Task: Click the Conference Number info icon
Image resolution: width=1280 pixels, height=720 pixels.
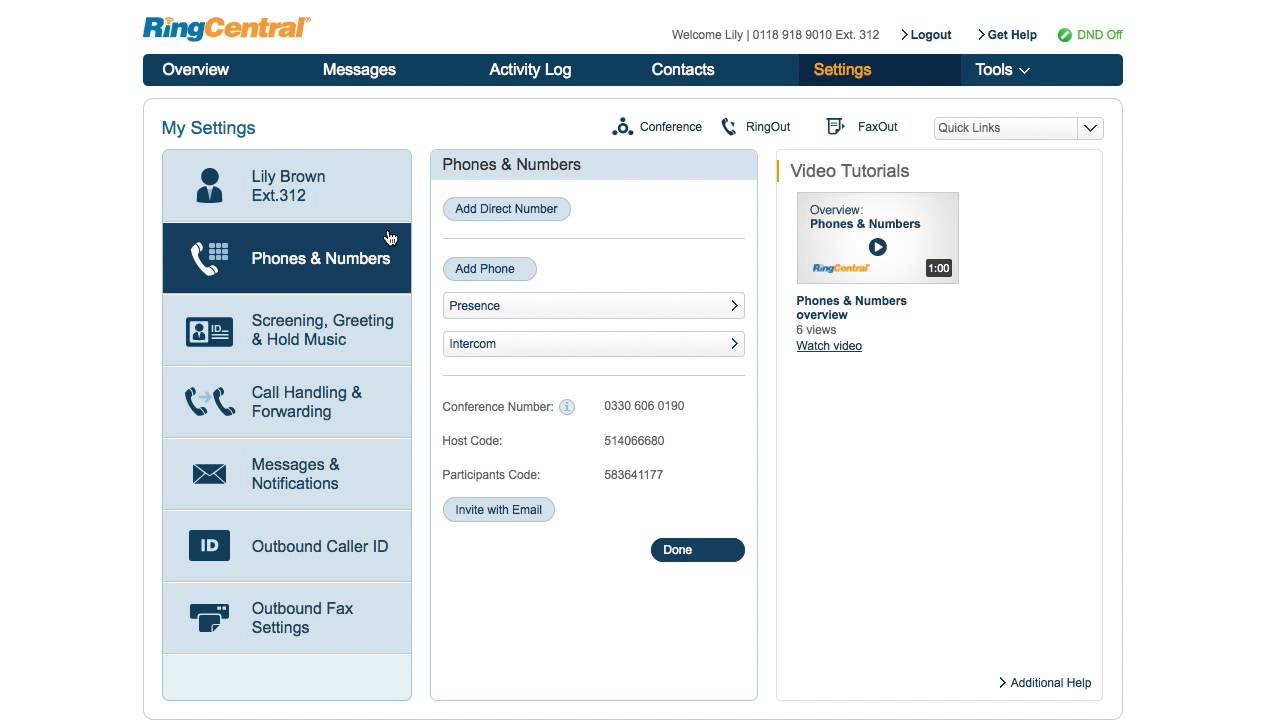Action: pos(567,407)
